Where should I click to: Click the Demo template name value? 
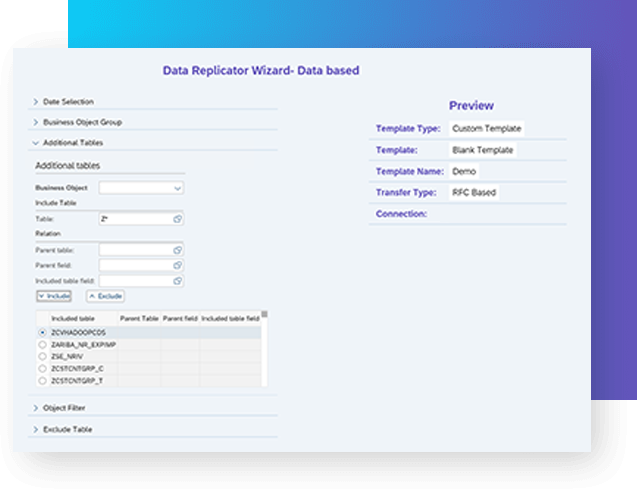(464, 171)
